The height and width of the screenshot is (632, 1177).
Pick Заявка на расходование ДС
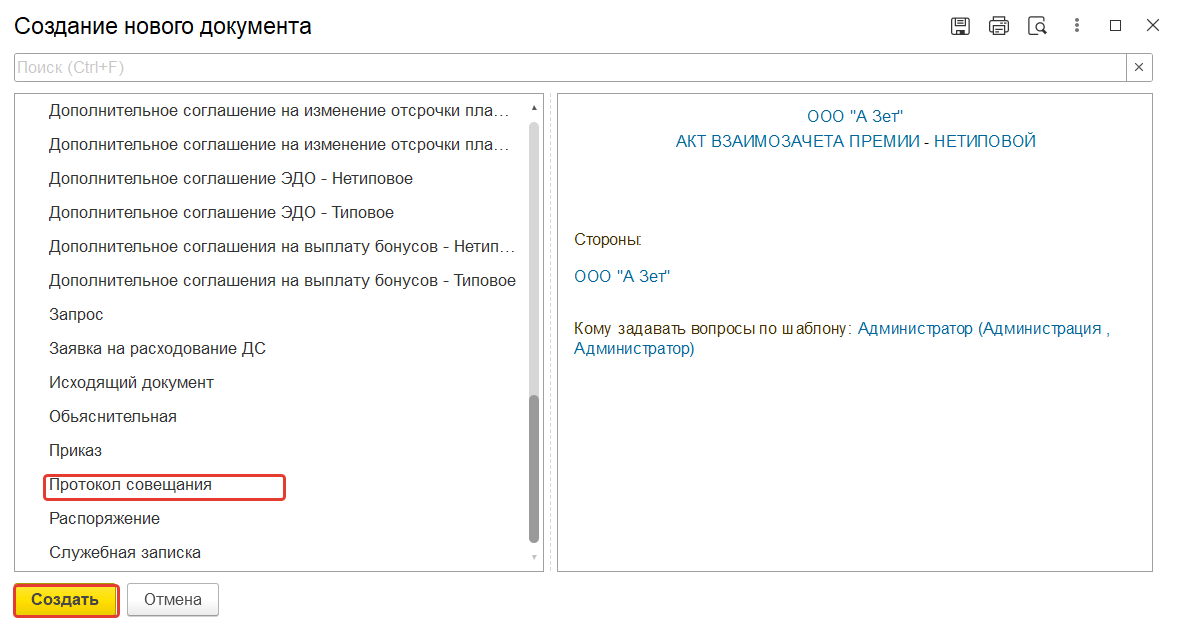(x=157, y=349)
